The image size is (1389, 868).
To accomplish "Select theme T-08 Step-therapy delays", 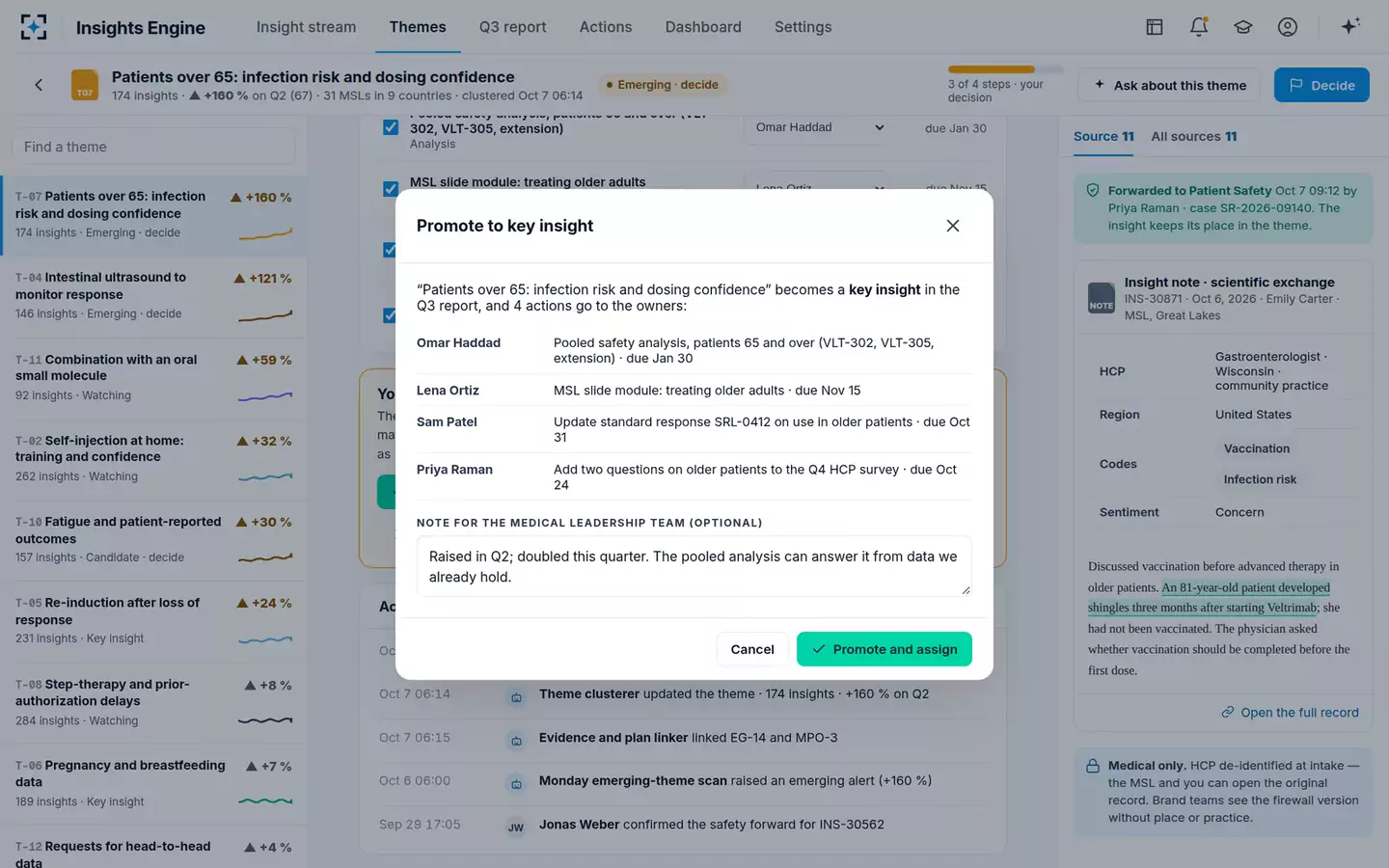I will click(x=154, y=702).
